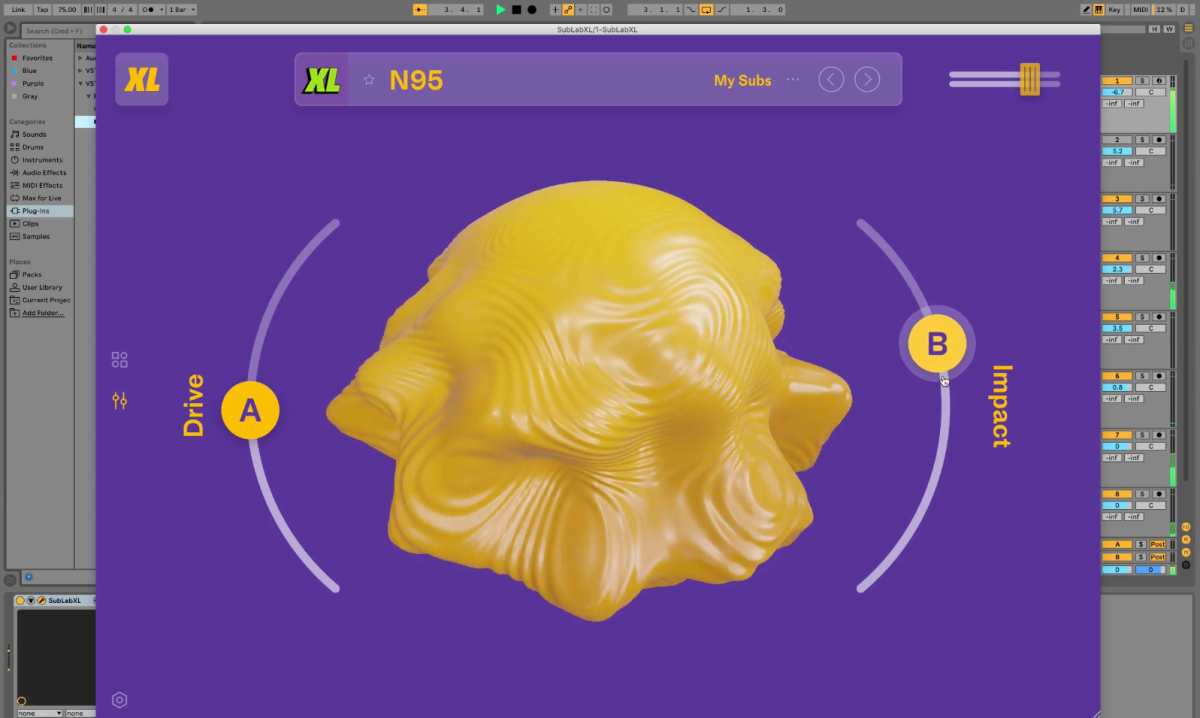Click the Impact macro B knob
The height and width of the screenshot is (718, 1200).
click(x=937, y=344)
